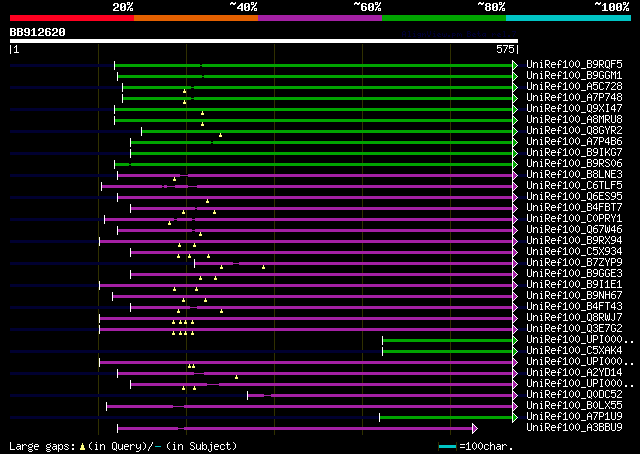Screen dimensions: 640x454
Task: Select the UniRef100_C6TLF5 label
Action: click(x=574, y=186)
